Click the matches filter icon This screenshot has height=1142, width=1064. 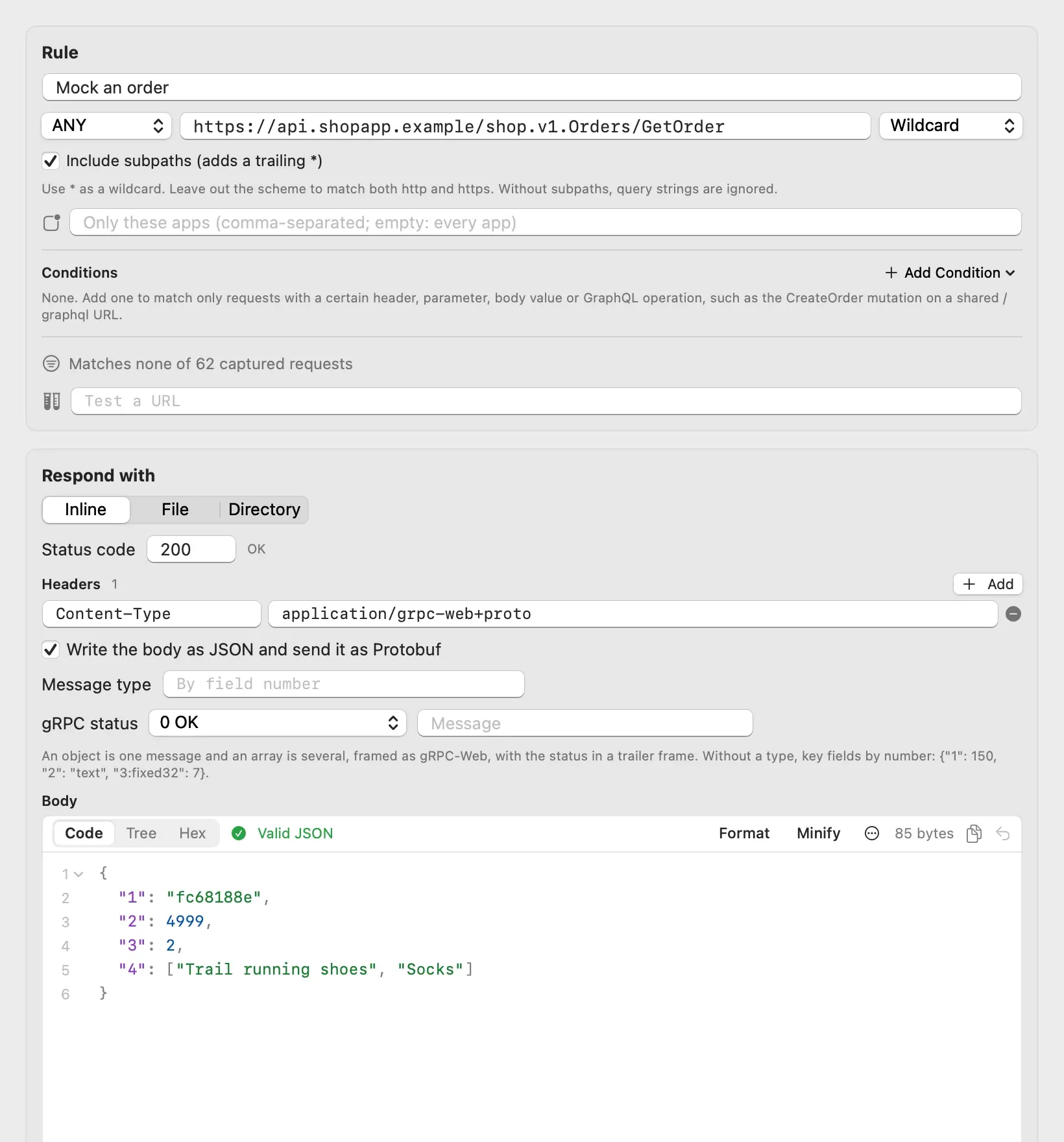click(x=51, y=363)
